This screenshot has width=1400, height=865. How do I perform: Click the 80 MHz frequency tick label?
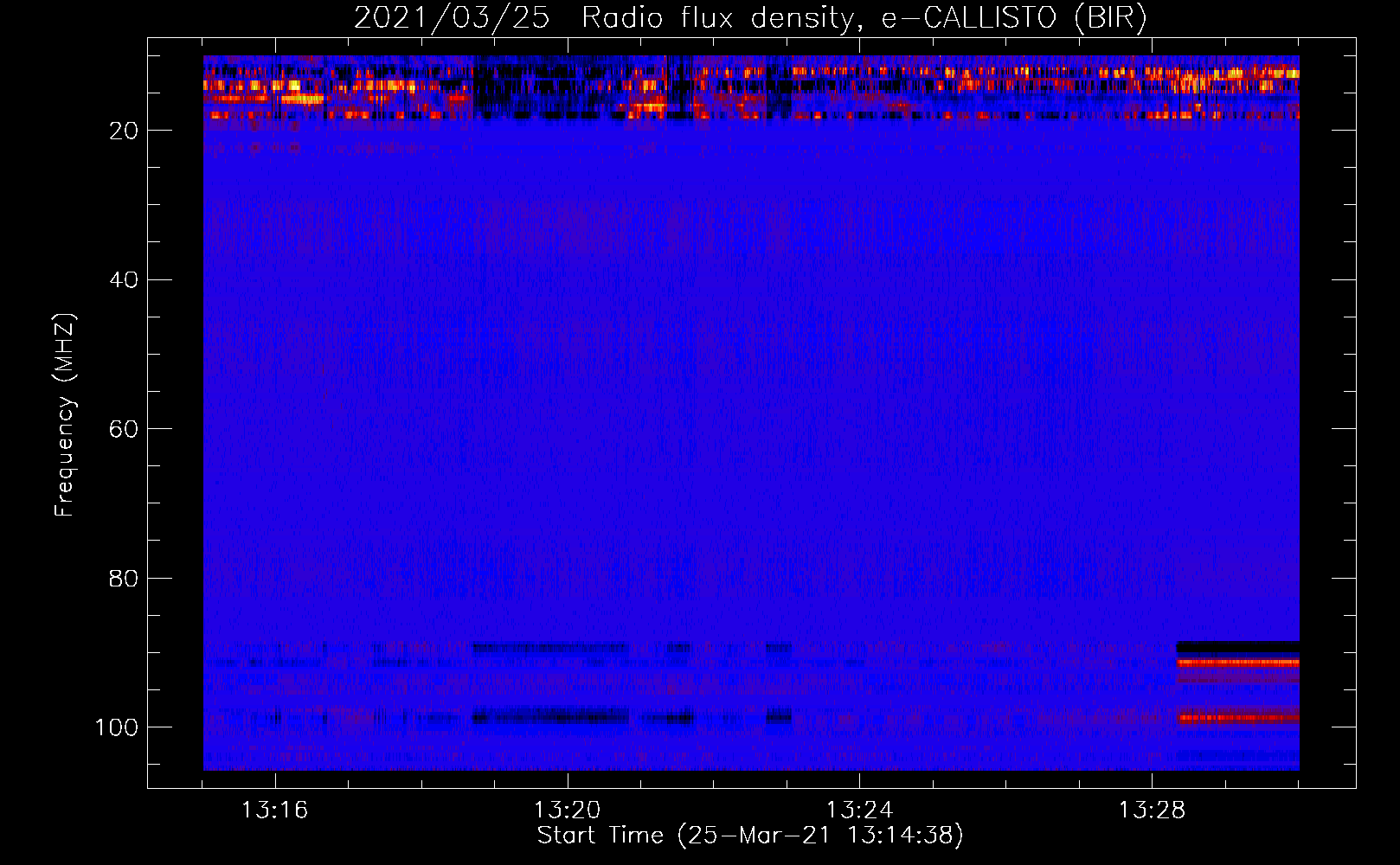click(124, 579)
